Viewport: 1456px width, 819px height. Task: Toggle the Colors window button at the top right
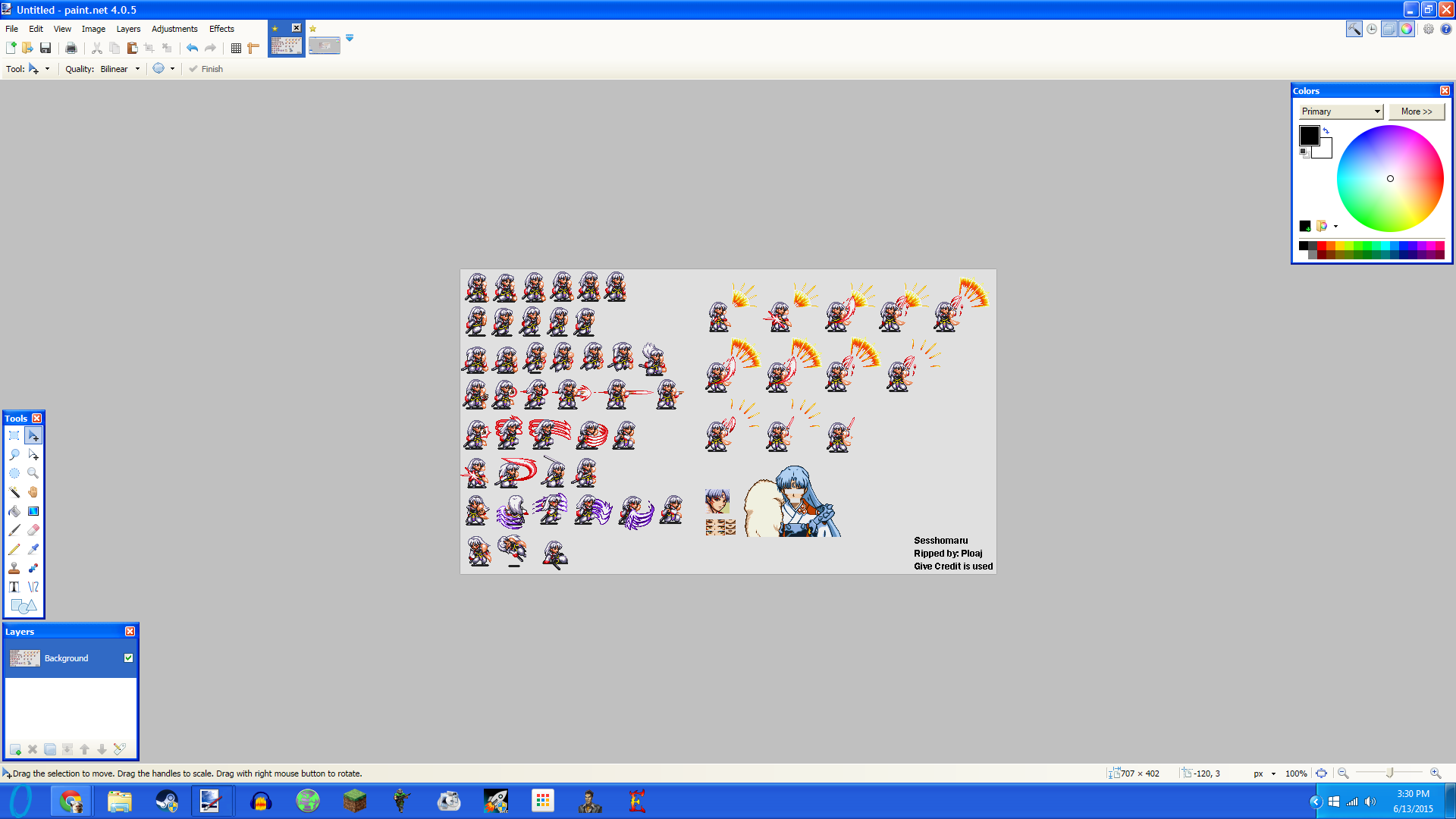click(1407, 29)
